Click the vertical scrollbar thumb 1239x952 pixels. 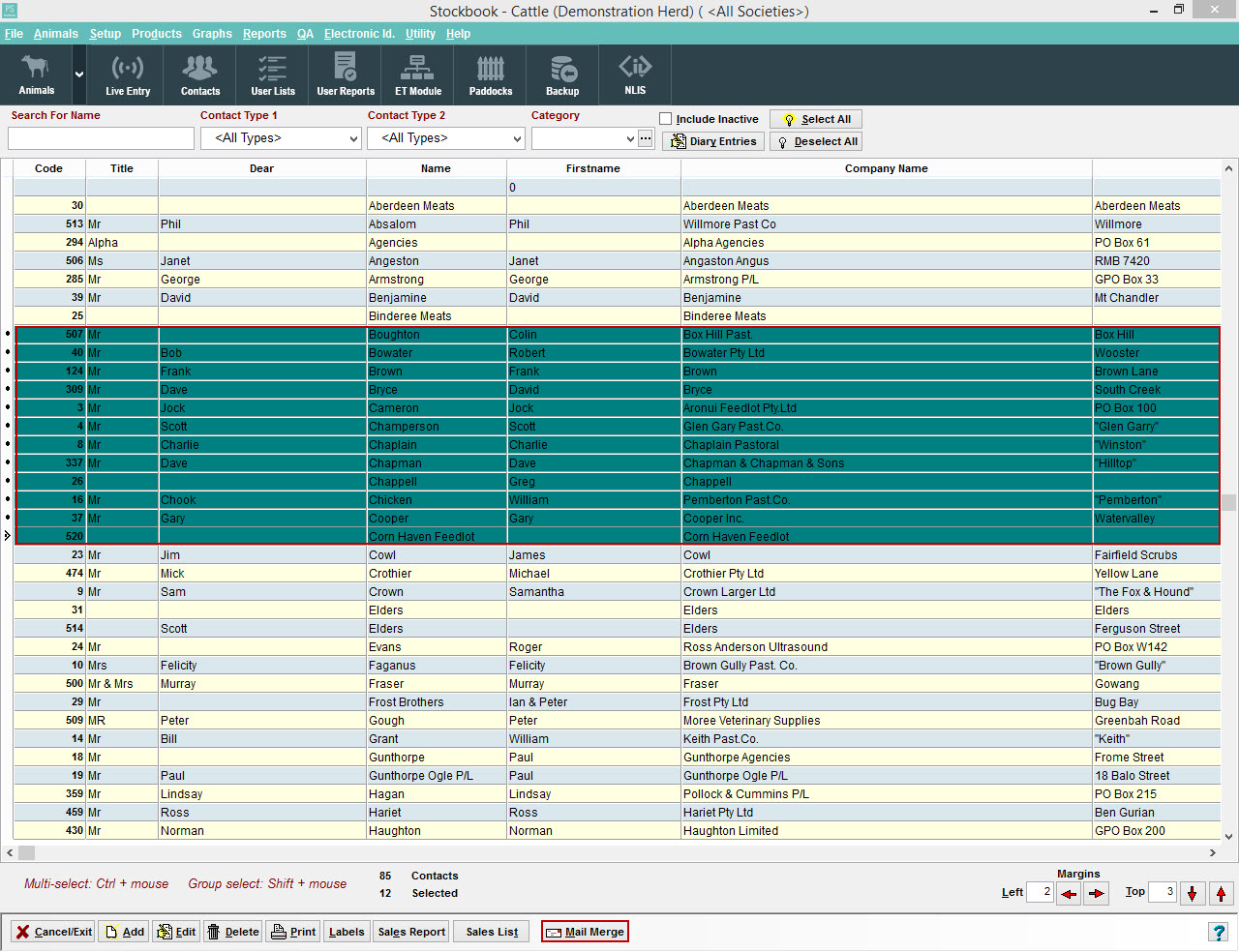pyautogui.click(x=1229, y=502)
